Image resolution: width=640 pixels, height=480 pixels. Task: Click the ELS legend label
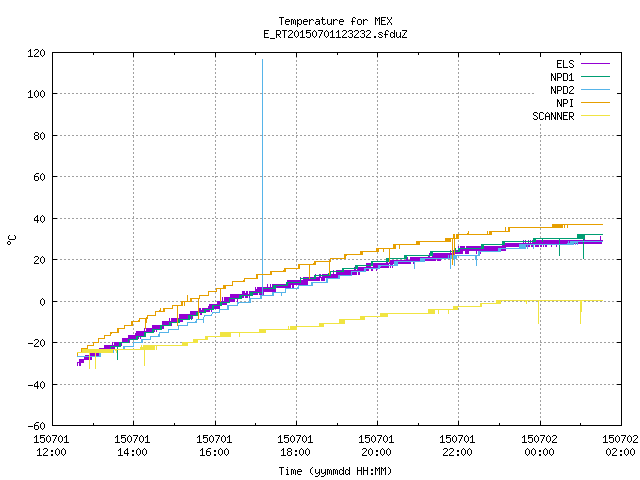pyautogui.click(x=565, y=64)
